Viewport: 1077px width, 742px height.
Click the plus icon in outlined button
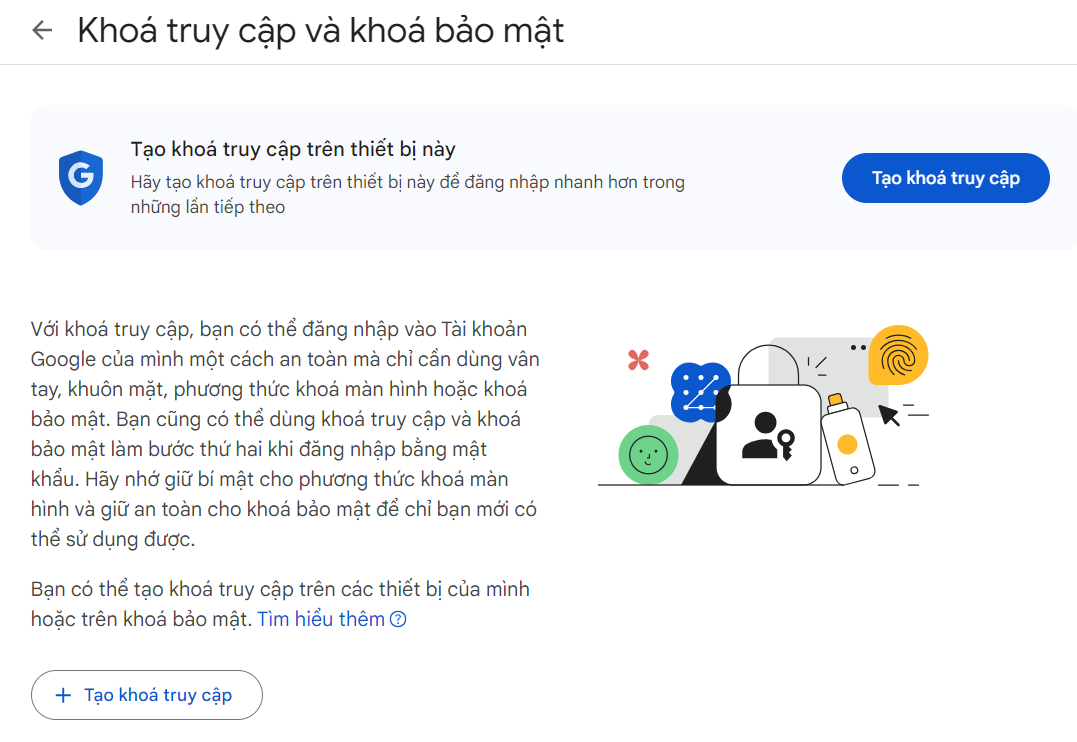click(64, 695)
